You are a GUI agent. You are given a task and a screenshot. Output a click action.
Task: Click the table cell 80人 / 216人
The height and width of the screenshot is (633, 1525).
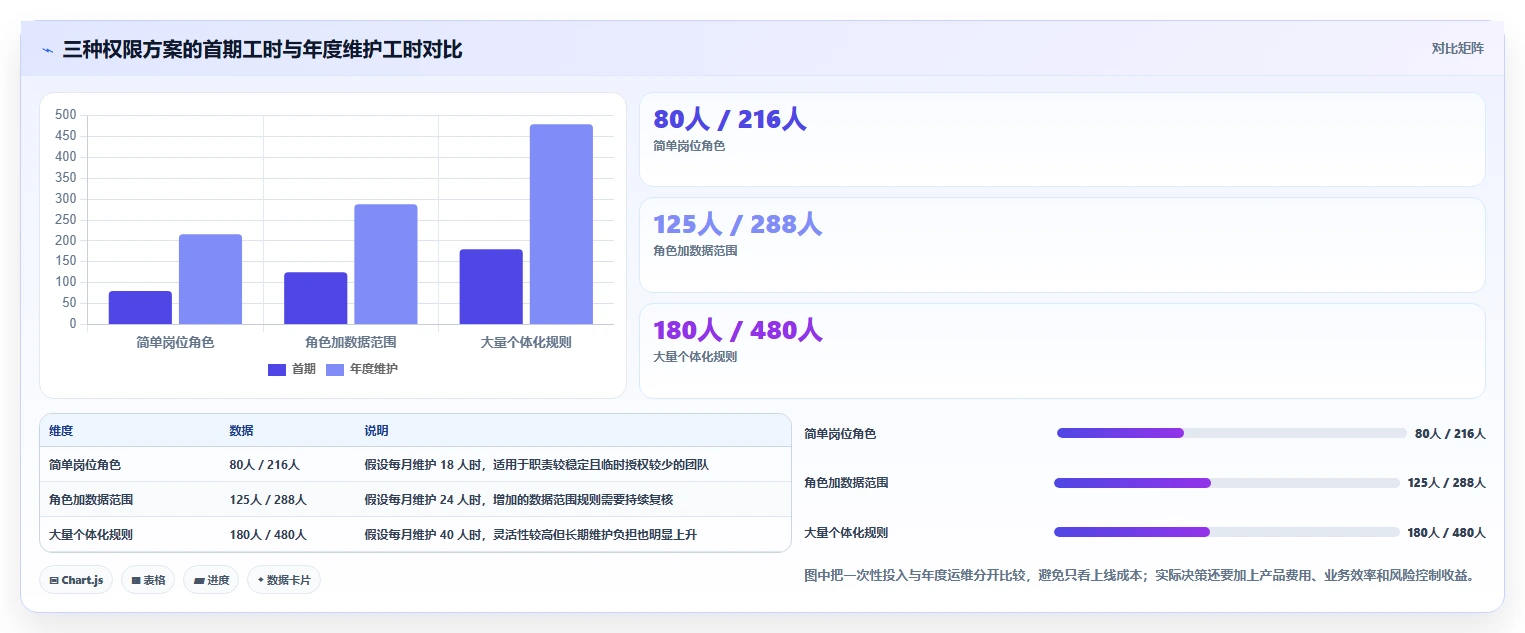point(264,465)
